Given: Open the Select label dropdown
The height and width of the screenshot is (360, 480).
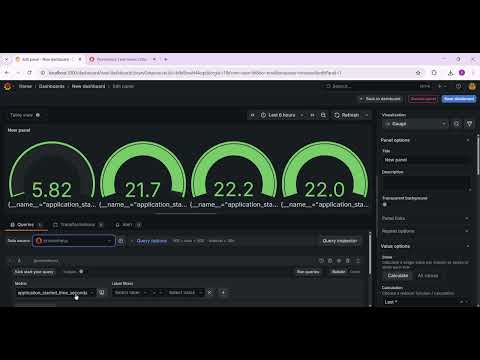Looking at the screenshot, I should pos(130,293).
